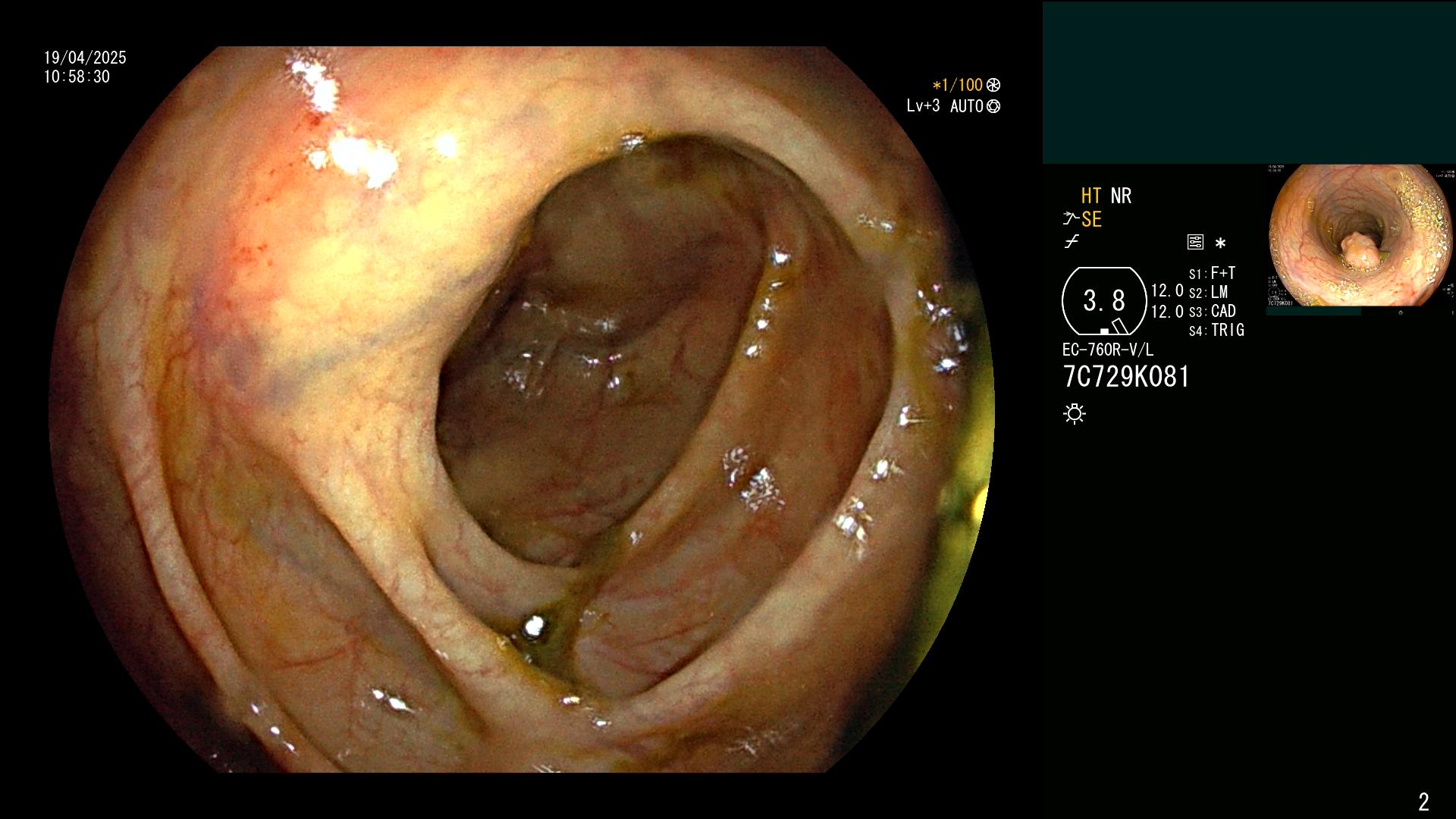Click the asterisk icon beside sliders icon

pyautogui.click(x=1220, y=243)
